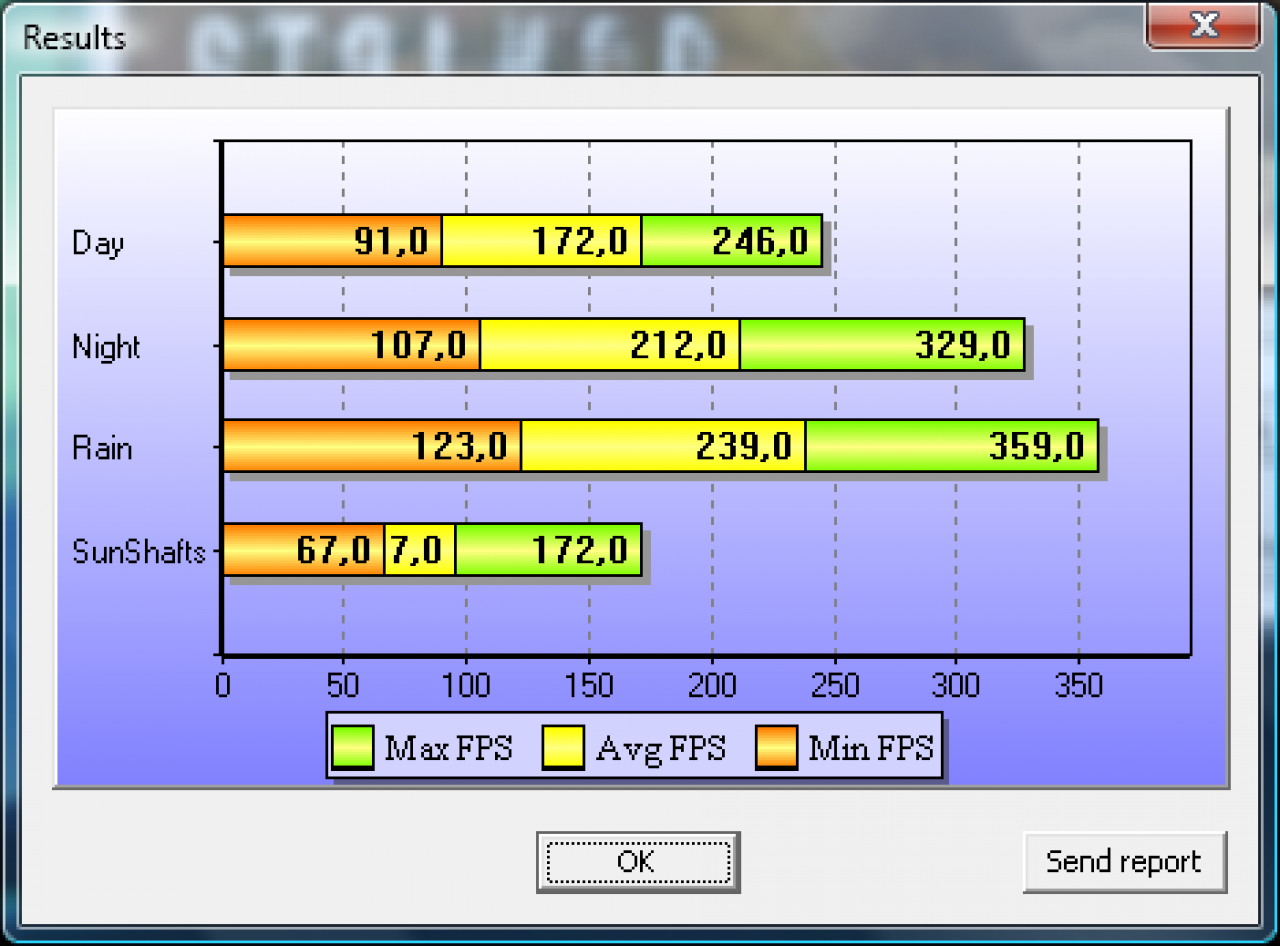Screen dimensions: 1280x946
Task: Click the 250 axis tick label
Action: [834, 685]
